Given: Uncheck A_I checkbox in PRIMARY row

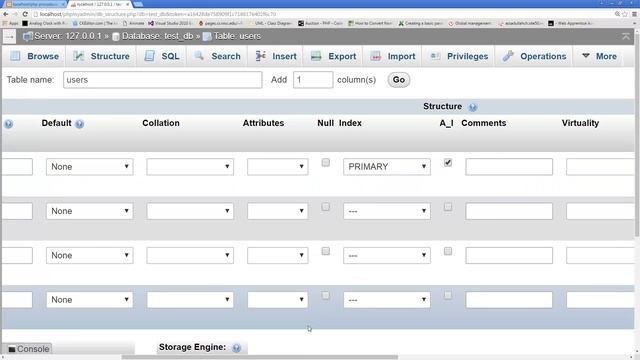Looking at the screenshot, I should coord(448,162).
